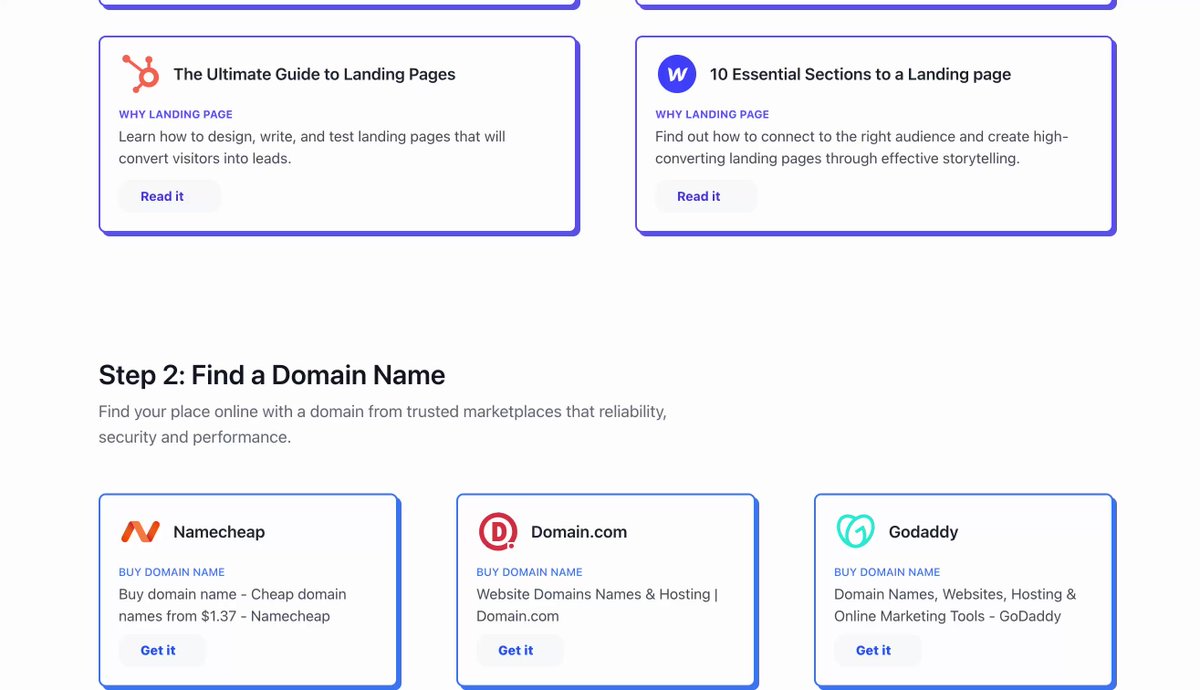
Task: Open 10 Essential Sections to a Landing page title
Action: point(860,74)
